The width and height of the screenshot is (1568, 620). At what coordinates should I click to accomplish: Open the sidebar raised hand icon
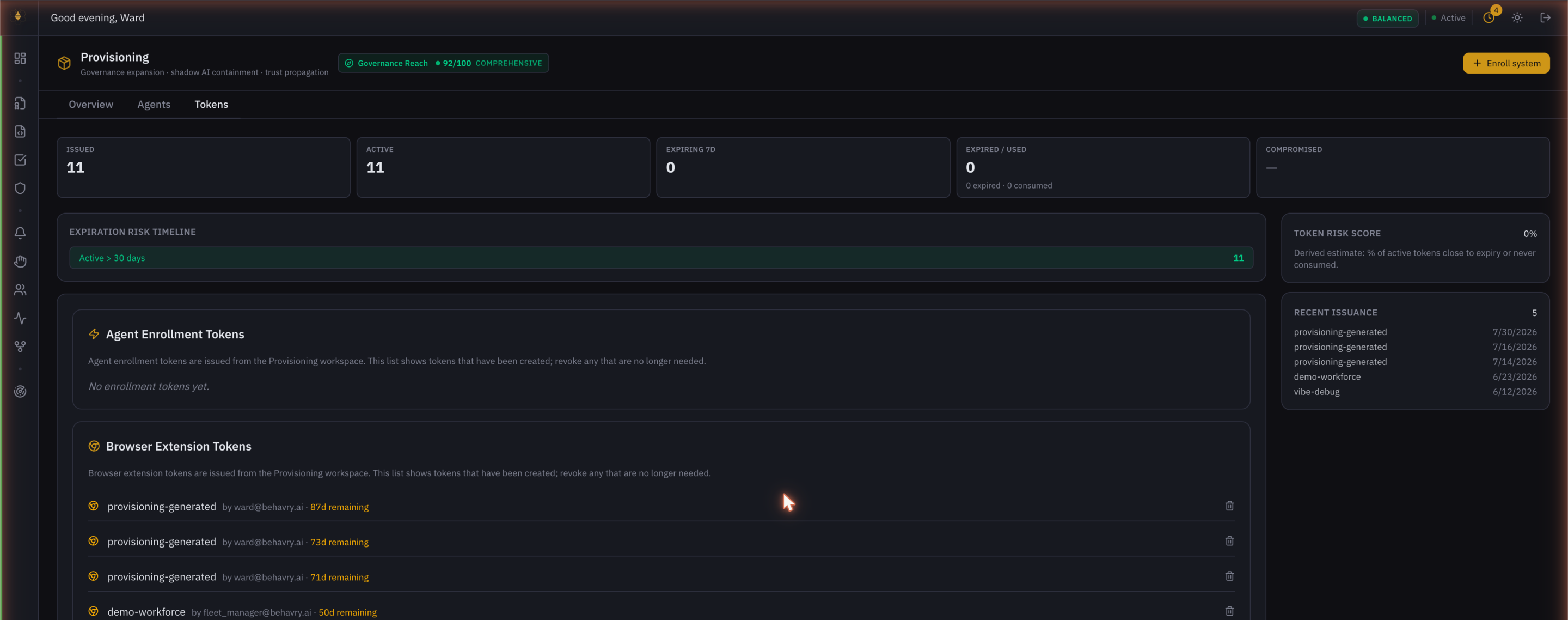pos(20,262)
